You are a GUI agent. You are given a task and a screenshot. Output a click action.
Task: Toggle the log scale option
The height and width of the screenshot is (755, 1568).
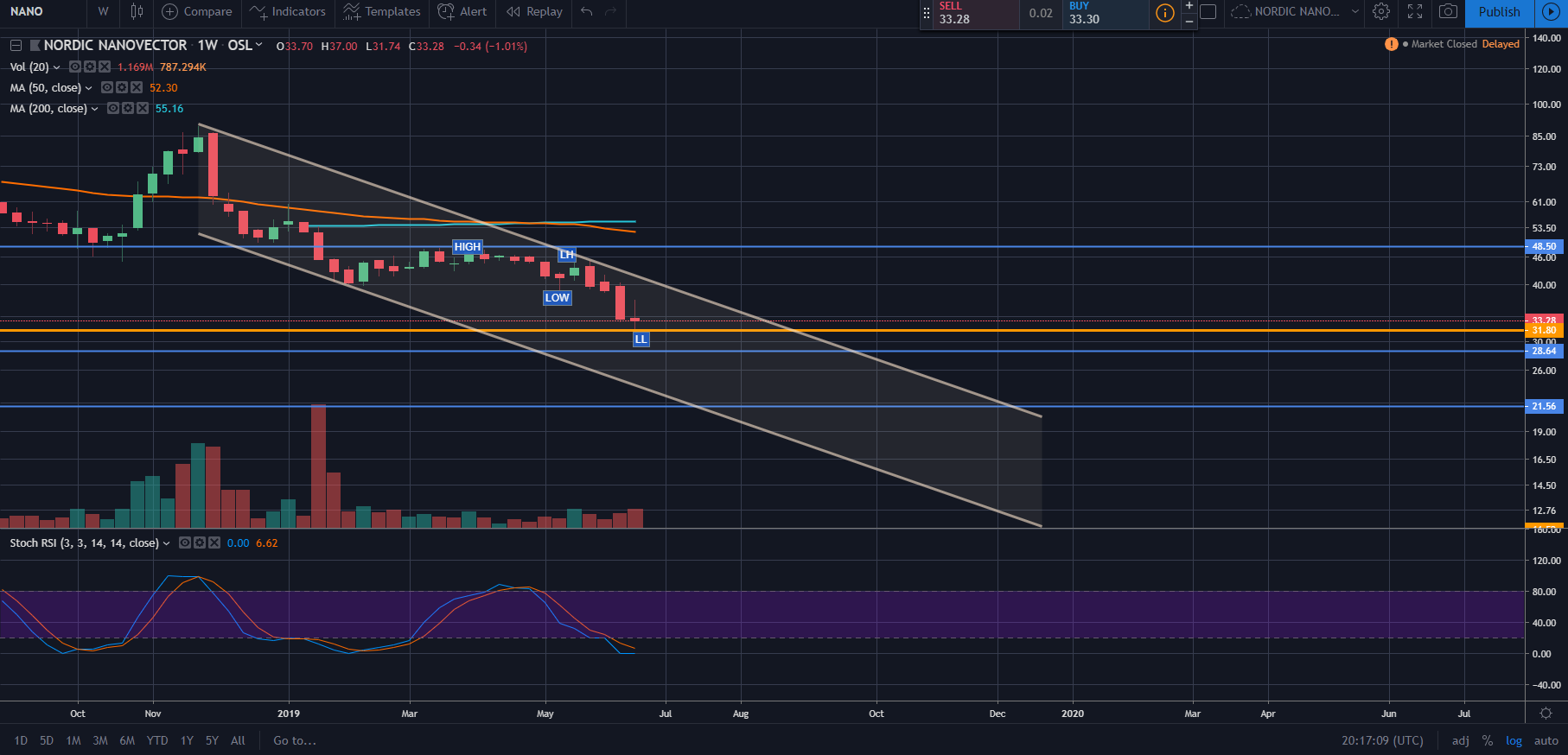[x=1514, y=740]
